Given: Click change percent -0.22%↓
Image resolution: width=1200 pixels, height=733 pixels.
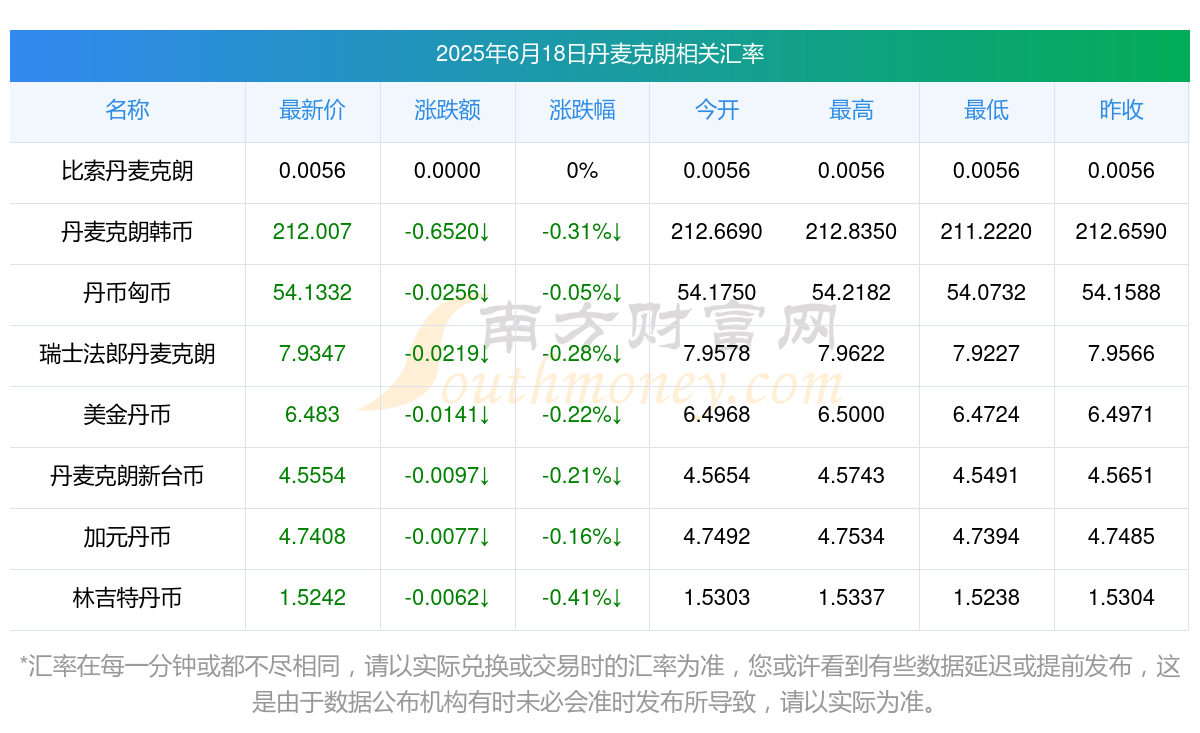Looking at the screenshot, I should pos(582,415).
